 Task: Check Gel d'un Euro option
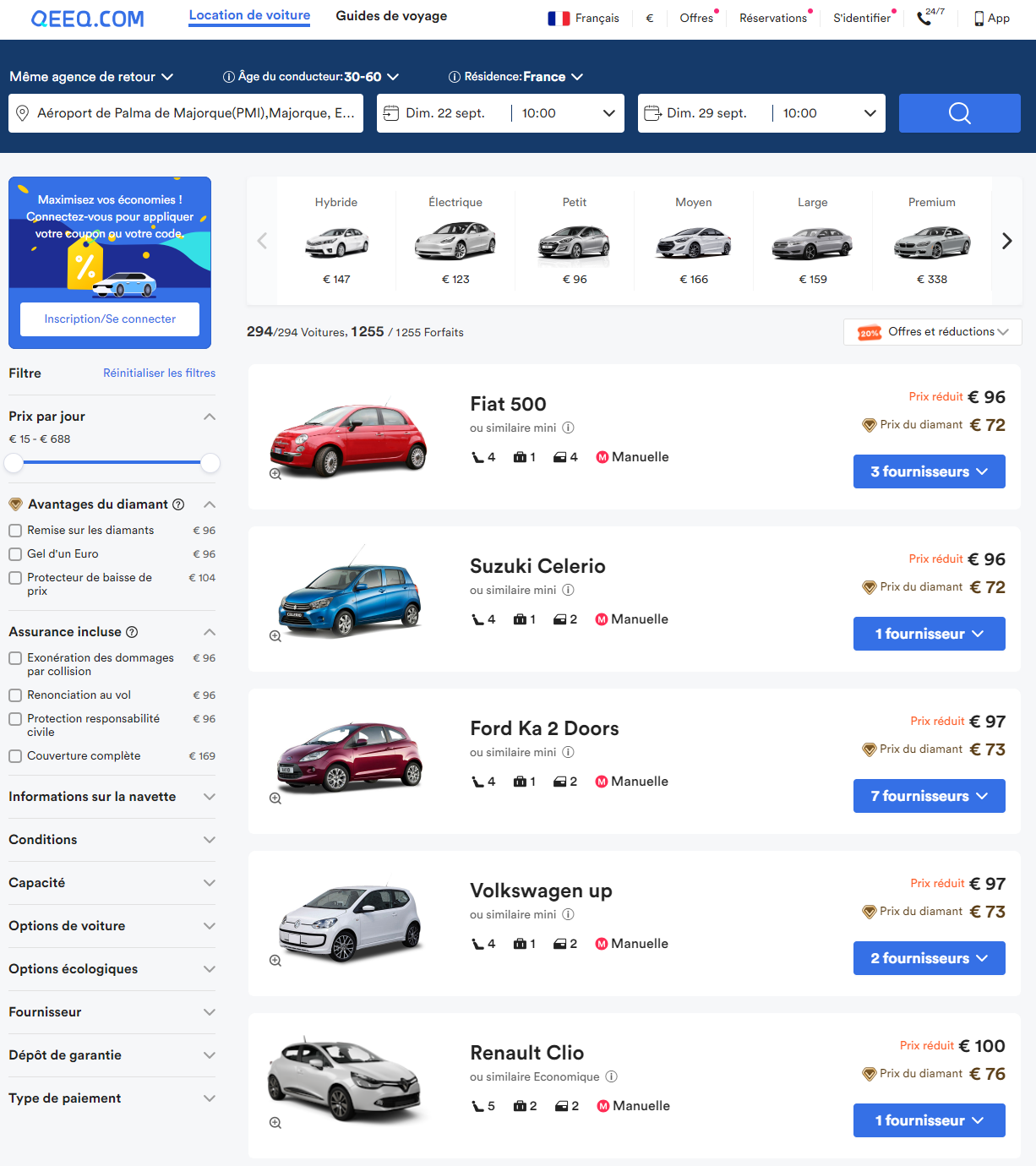pos(15,554)
